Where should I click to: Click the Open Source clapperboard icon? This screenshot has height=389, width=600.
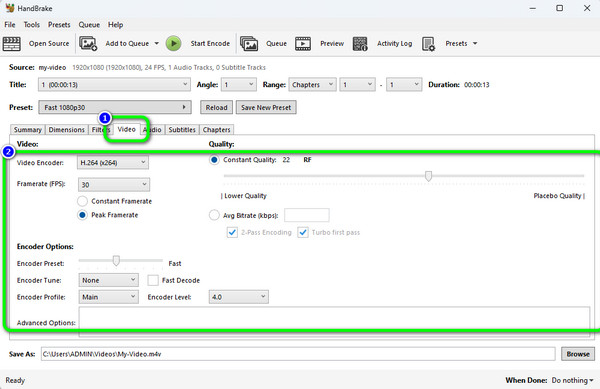(x=11, y=44)
